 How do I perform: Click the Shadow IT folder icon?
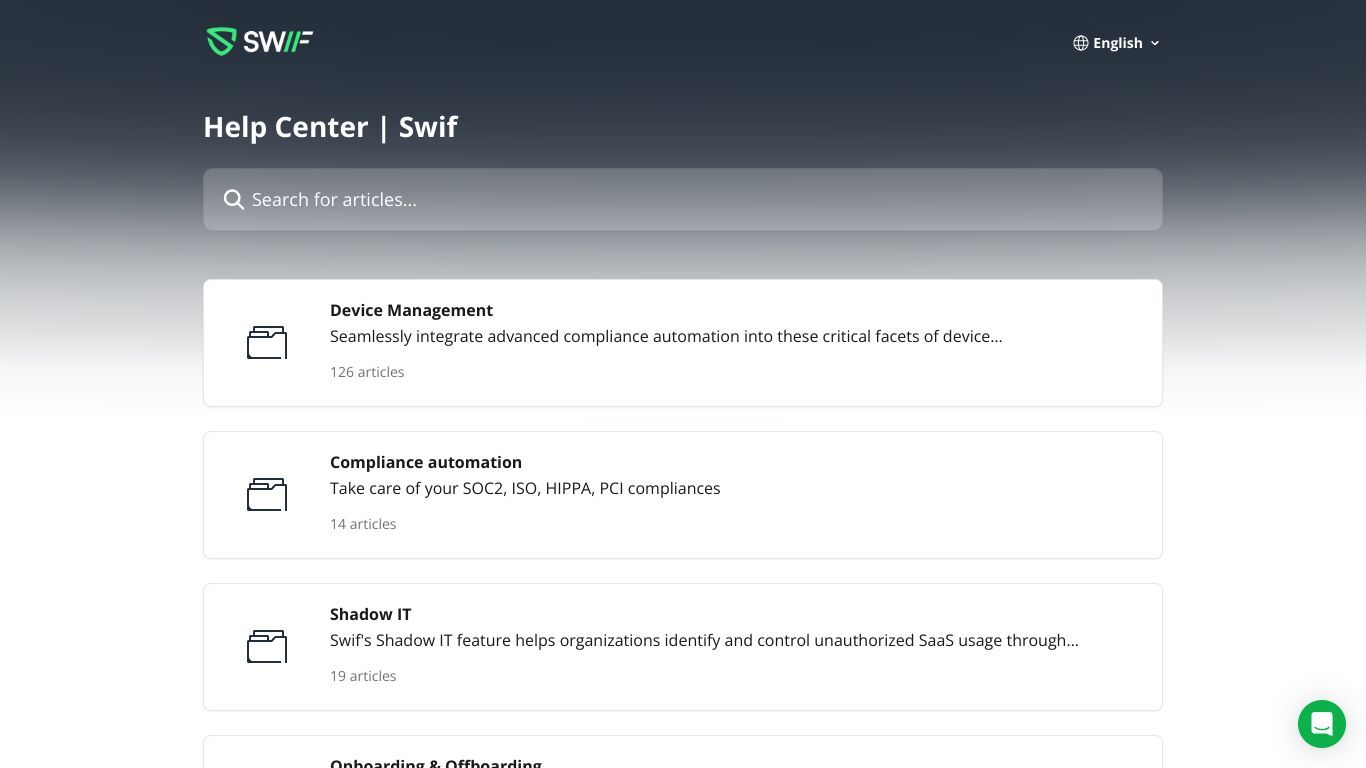[x=267, y=647]
